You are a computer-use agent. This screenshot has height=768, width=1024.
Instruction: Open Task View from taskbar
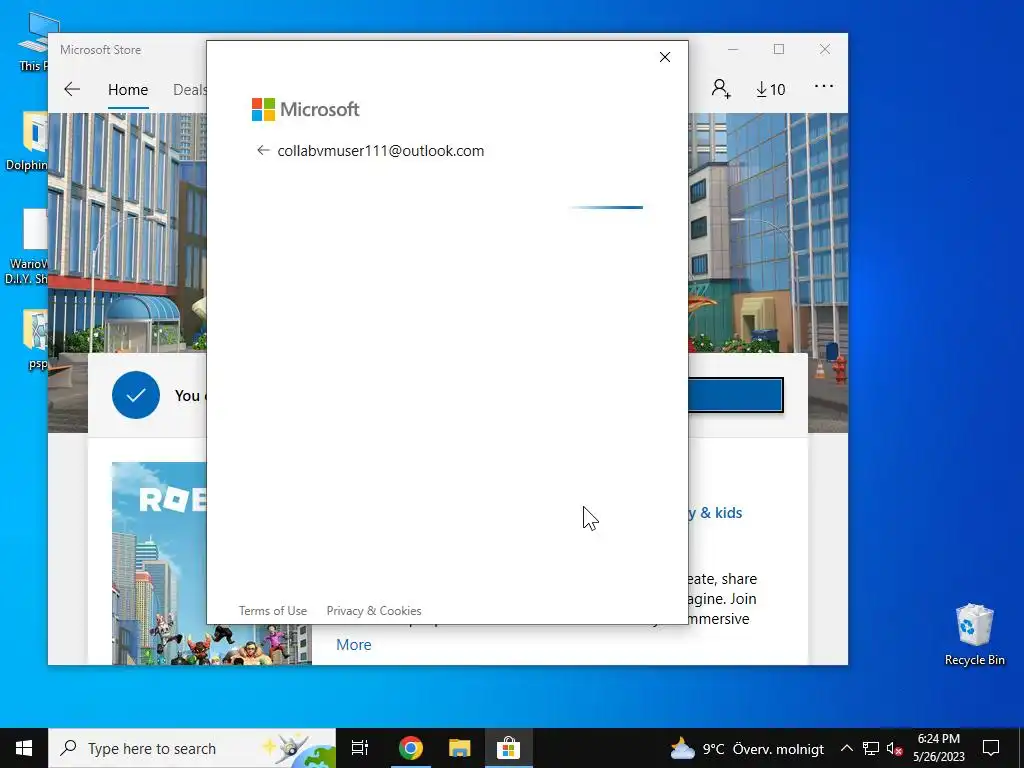[360, 748]
